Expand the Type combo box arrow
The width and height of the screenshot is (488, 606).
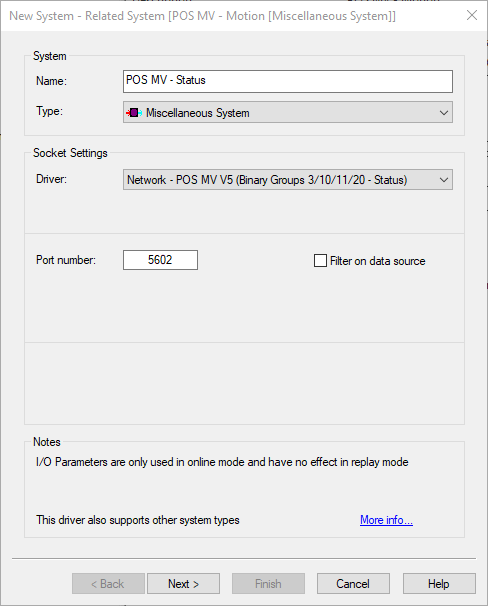pyautogui.click(x=444, y=113)
